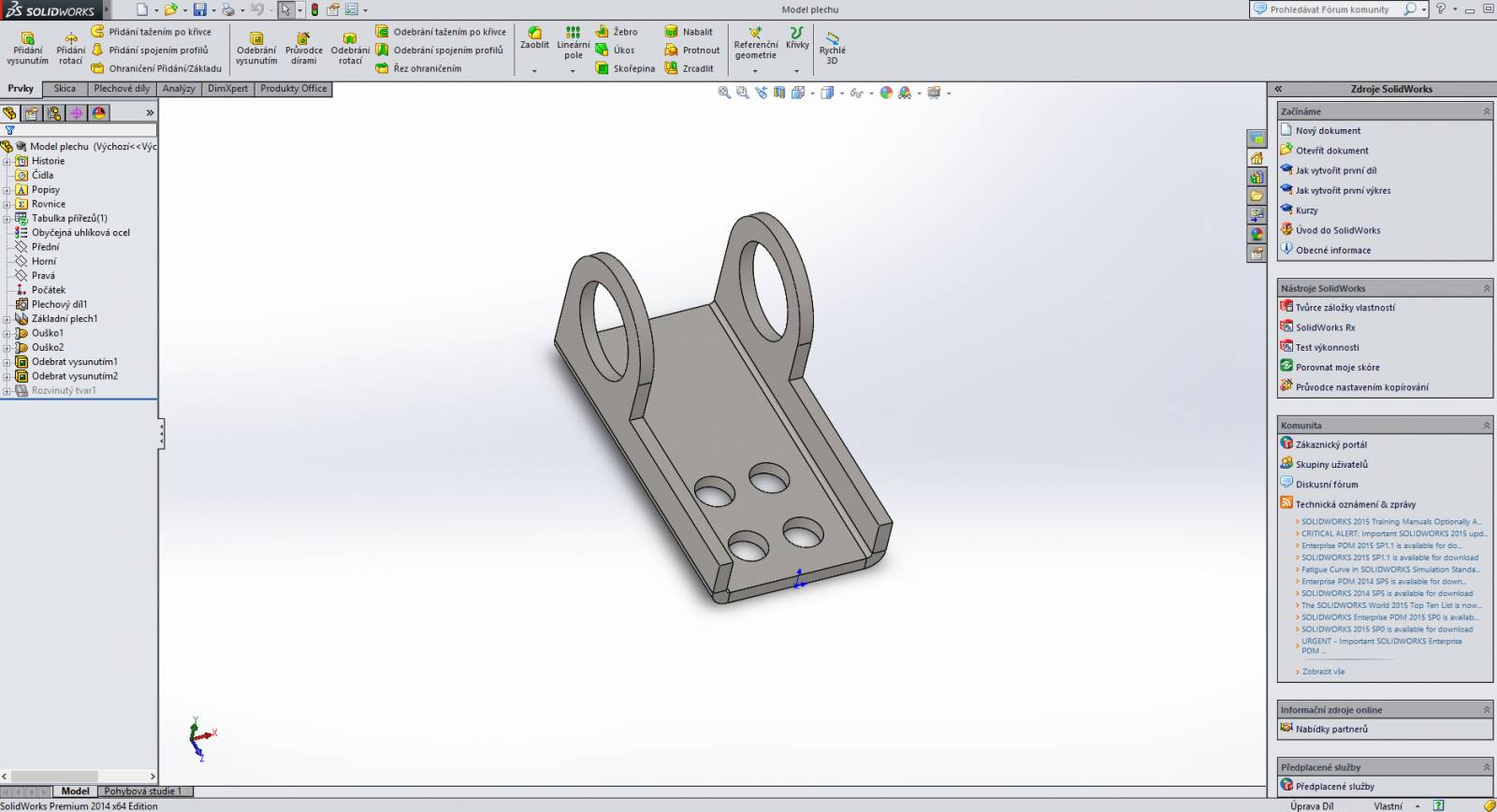This screenshot has height=812, width=1497.
Task: Open Pohybová studie 1 tab
Action: [x=143, y=791]
